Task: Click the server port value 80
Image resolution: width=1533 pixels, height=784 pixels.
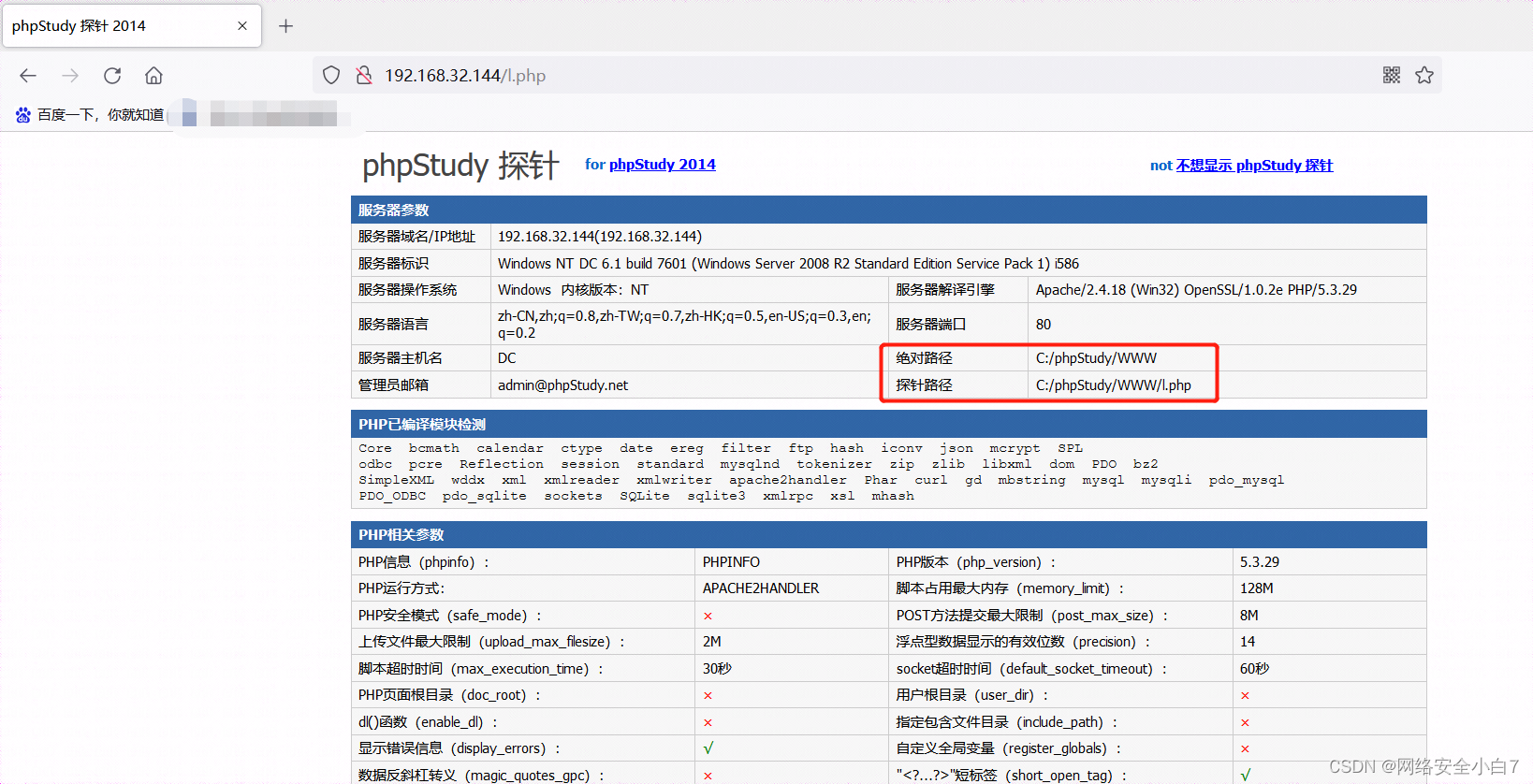Action: coord(1044,325)
